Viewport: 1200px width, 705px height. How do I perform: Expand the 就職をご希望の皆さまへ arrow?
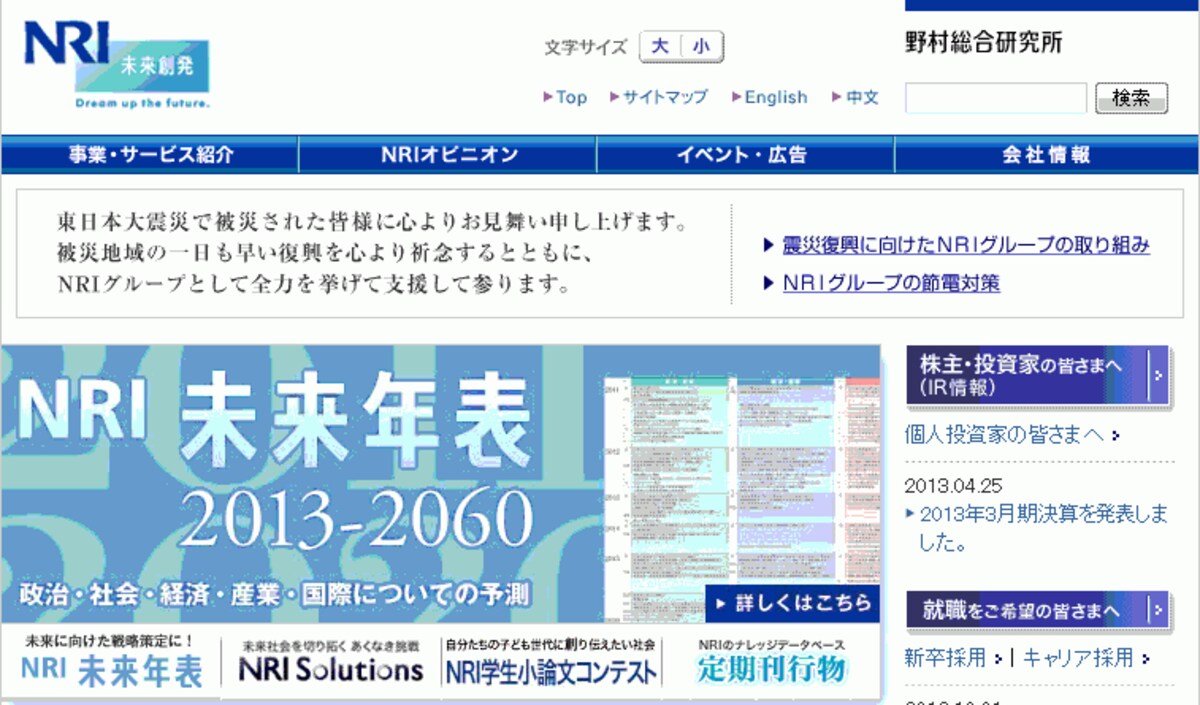click(x=1158, y=609)
